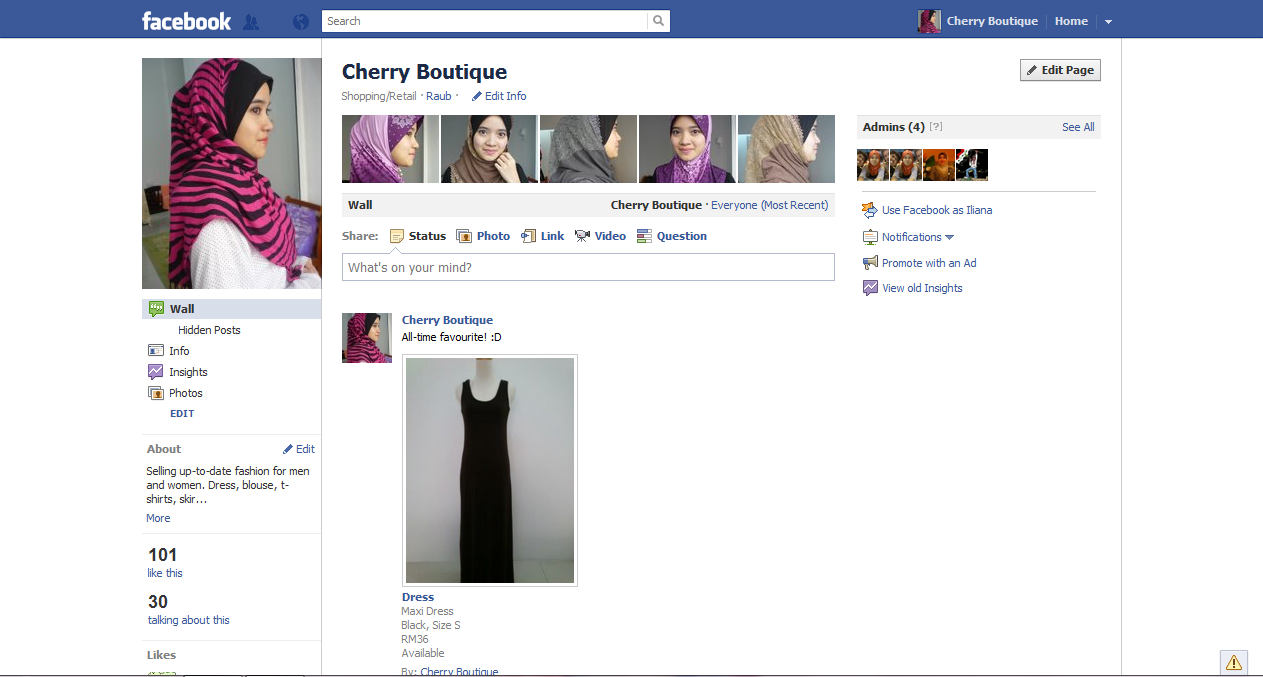Select Wall in the left sidebar
Viewport: 1263px width, 677px height.
coord(232,309)
